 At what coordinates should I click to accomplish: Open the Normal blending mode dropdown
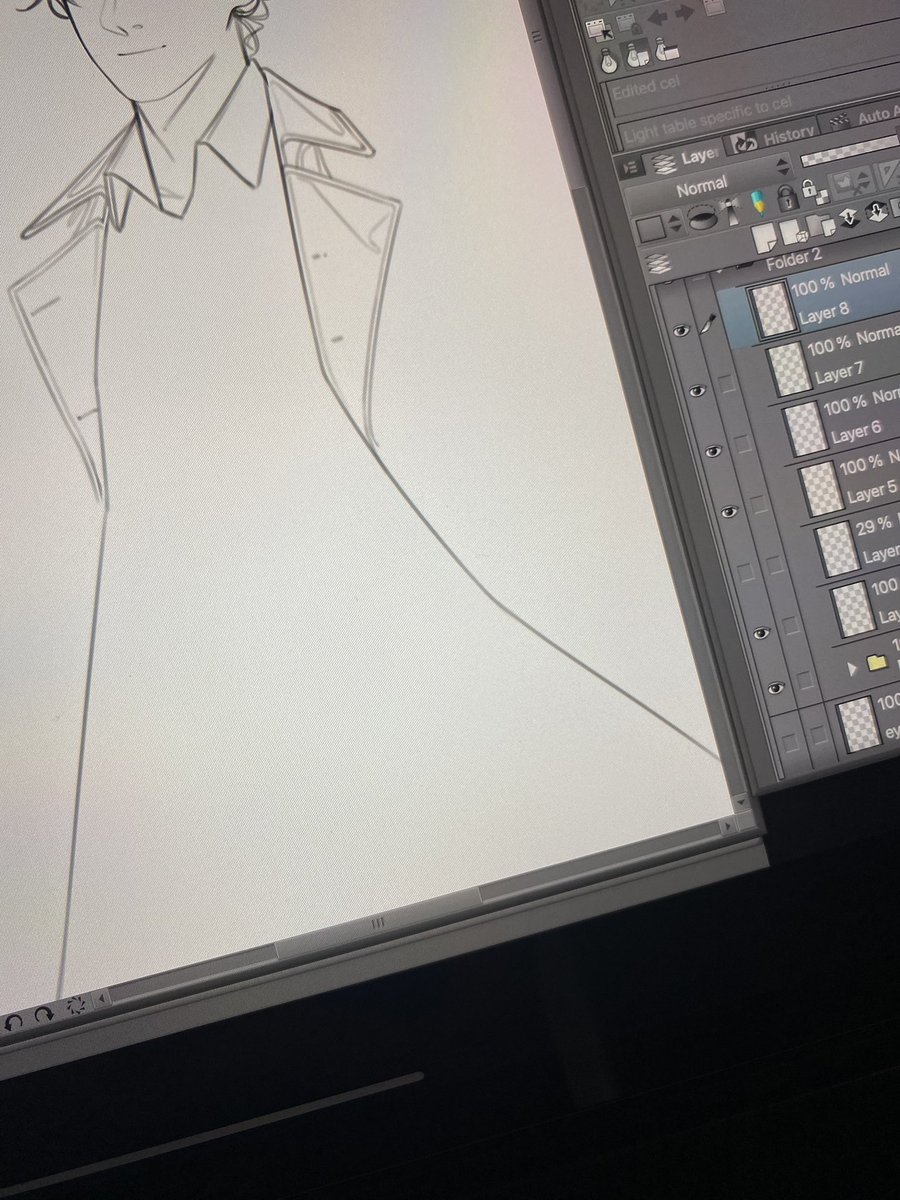coord(708,187)
